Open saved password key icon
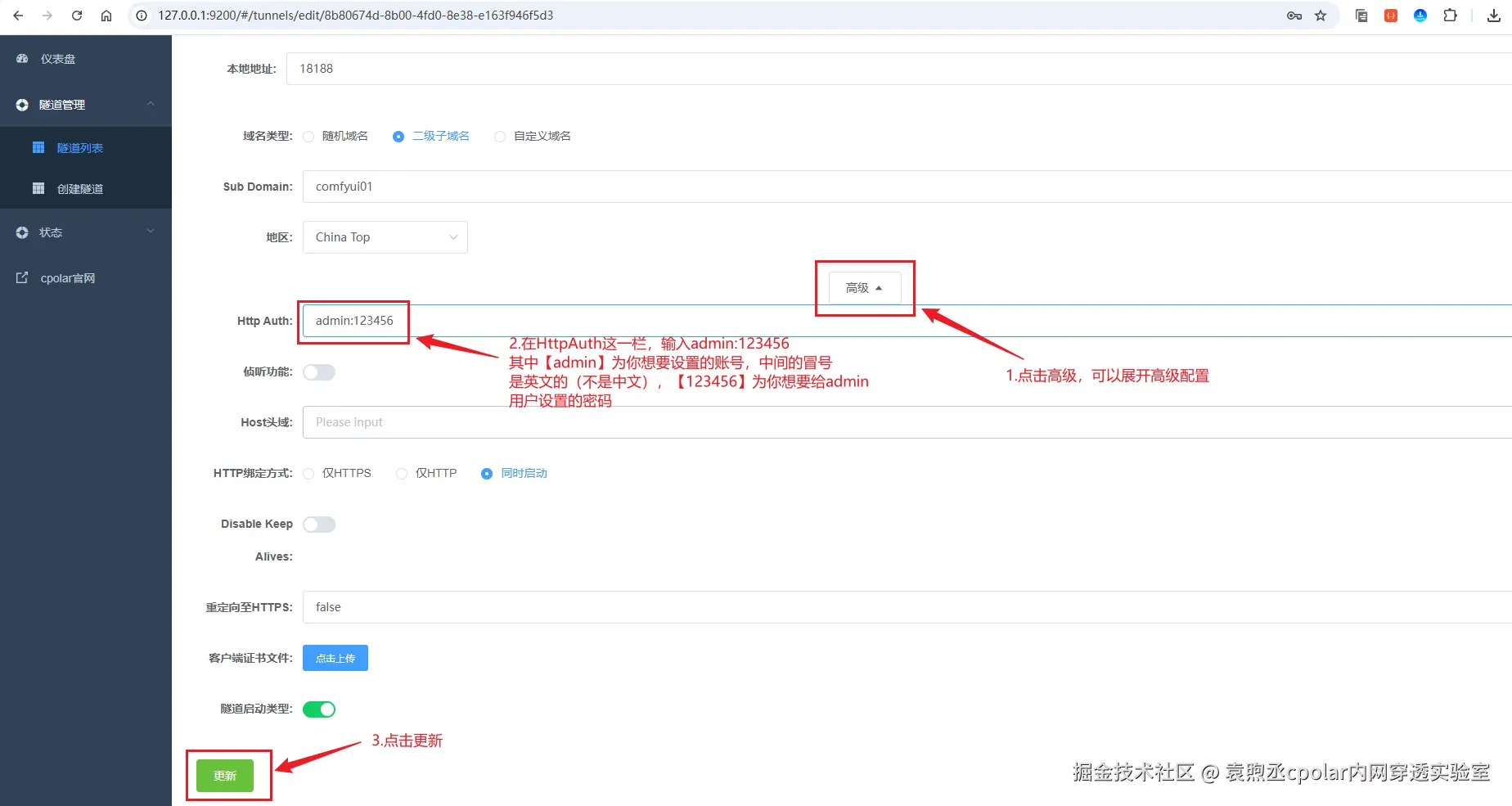Image resolution: width=1512 pixels, height=806 pixels. click(x=1294, y=16)
